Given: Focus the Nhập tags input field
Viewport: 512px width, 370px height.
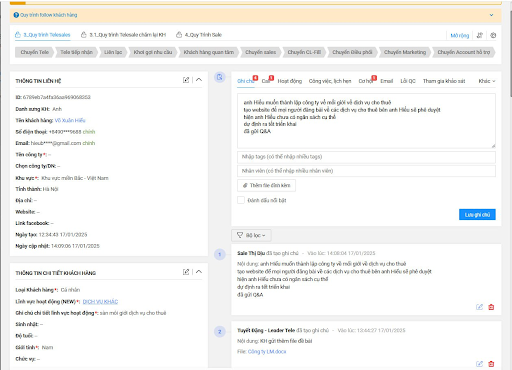Looking at the screenshot, I should [366, 157].
